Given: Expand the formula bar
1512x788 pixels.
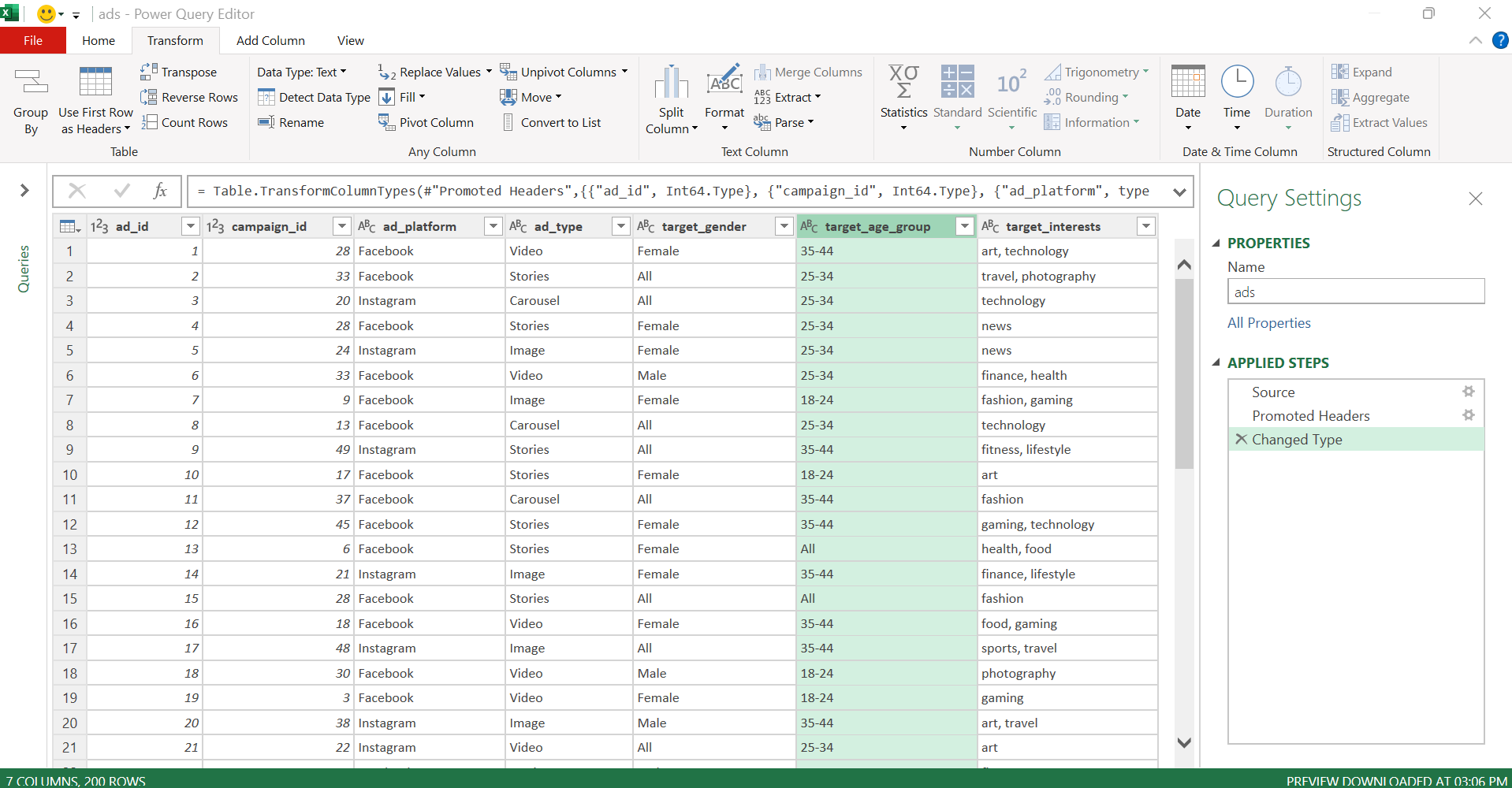Looking at the screenshot, I should tap(1179, 191).
